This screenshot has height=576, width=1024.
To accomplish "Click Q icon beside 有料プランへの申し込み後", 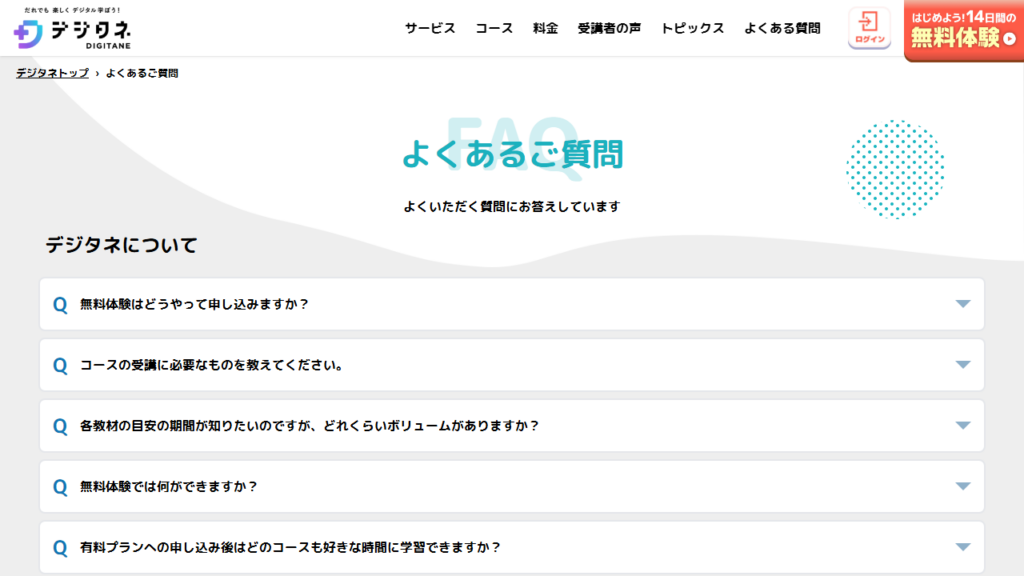I will pyautogui.click(x=60, y=548).
